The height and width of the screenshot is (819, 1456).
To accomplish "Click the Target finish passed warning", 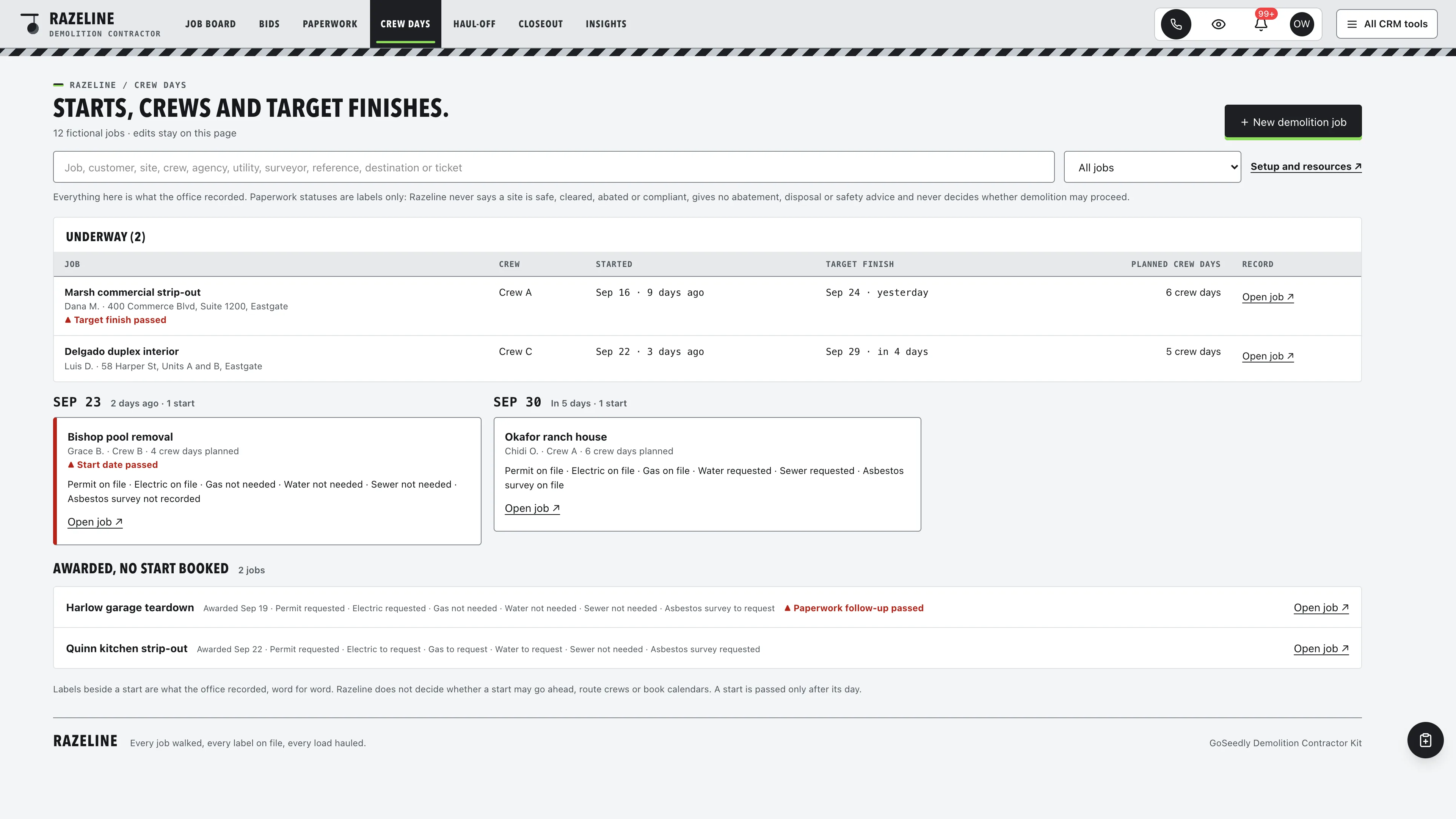I will 115,320.
